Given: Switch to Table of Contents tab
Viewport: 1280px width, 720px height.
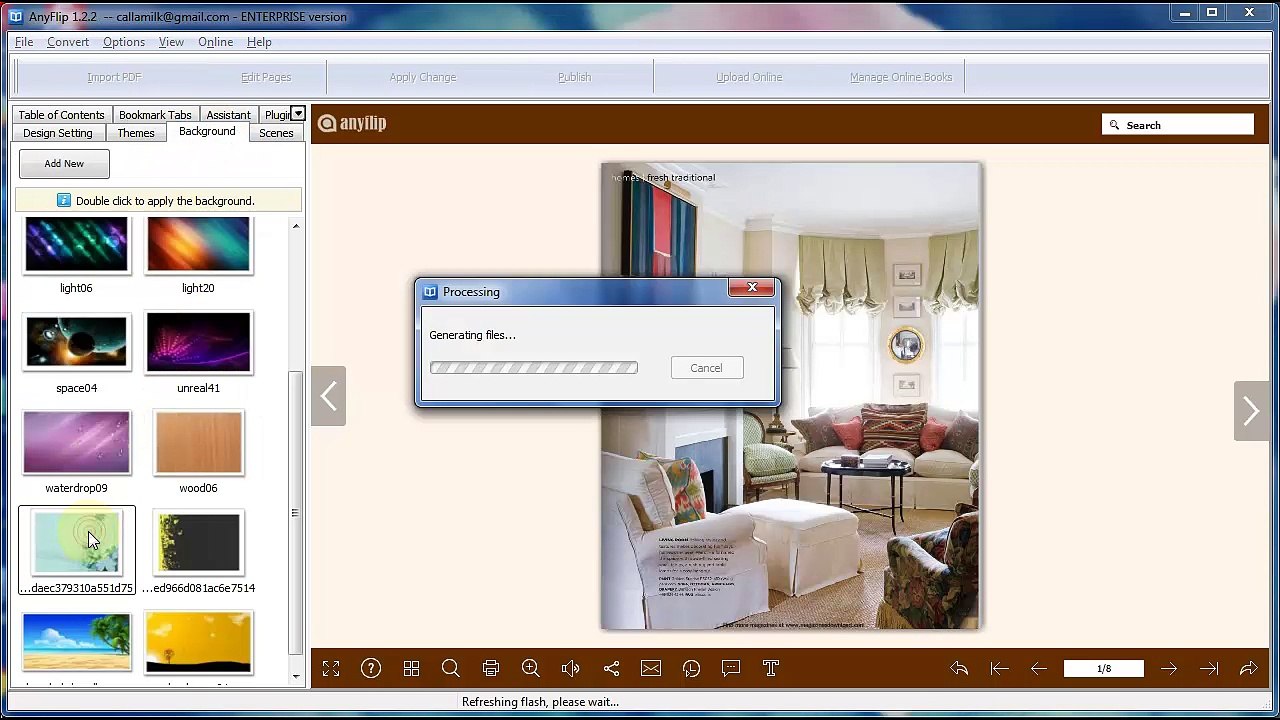Looking at the screenshot, I should pos(61,115).
